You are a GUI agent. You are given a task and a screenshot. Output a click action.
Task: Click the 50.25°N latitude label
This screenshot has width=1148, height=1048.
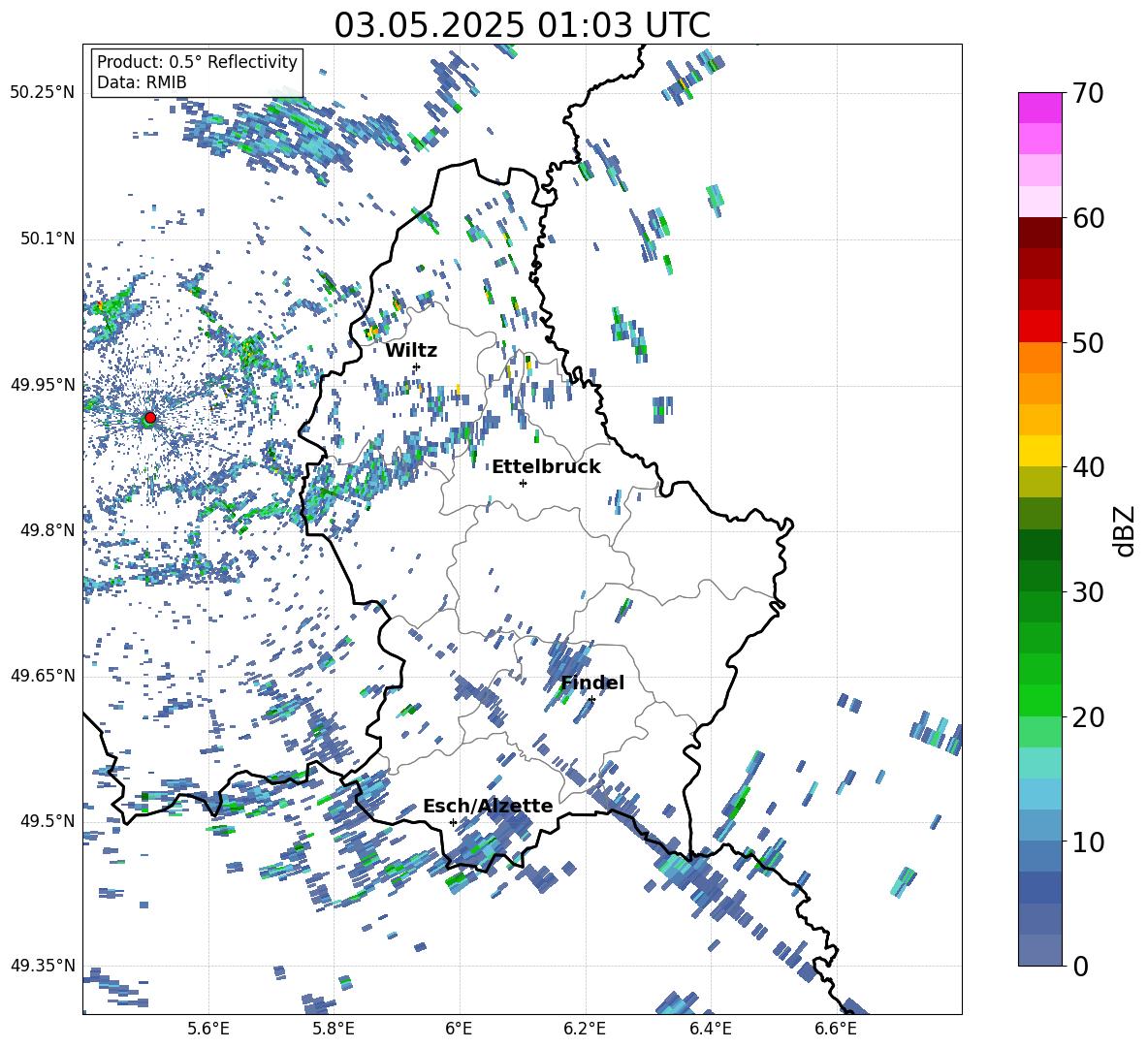tap(43, 93)
